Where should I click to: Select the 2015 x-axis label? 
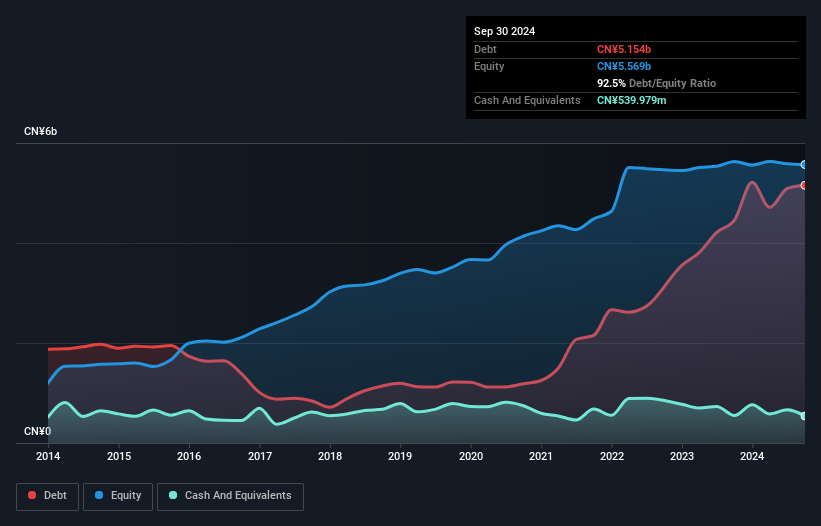click(x=119, y=456)
